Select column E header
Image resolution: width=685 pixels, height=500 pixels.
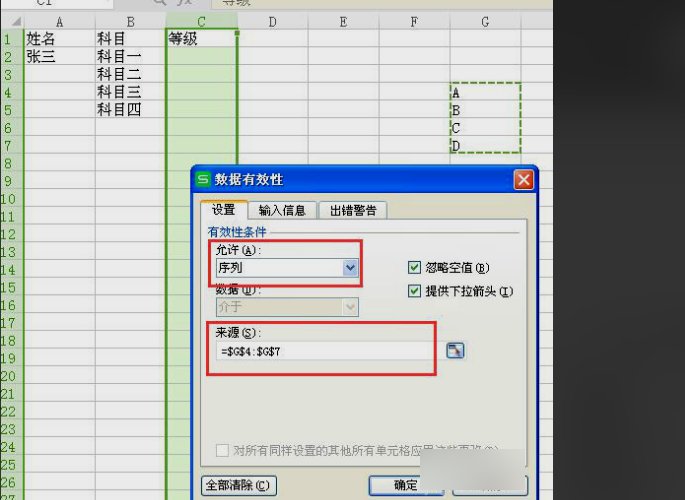click(343, 22)
